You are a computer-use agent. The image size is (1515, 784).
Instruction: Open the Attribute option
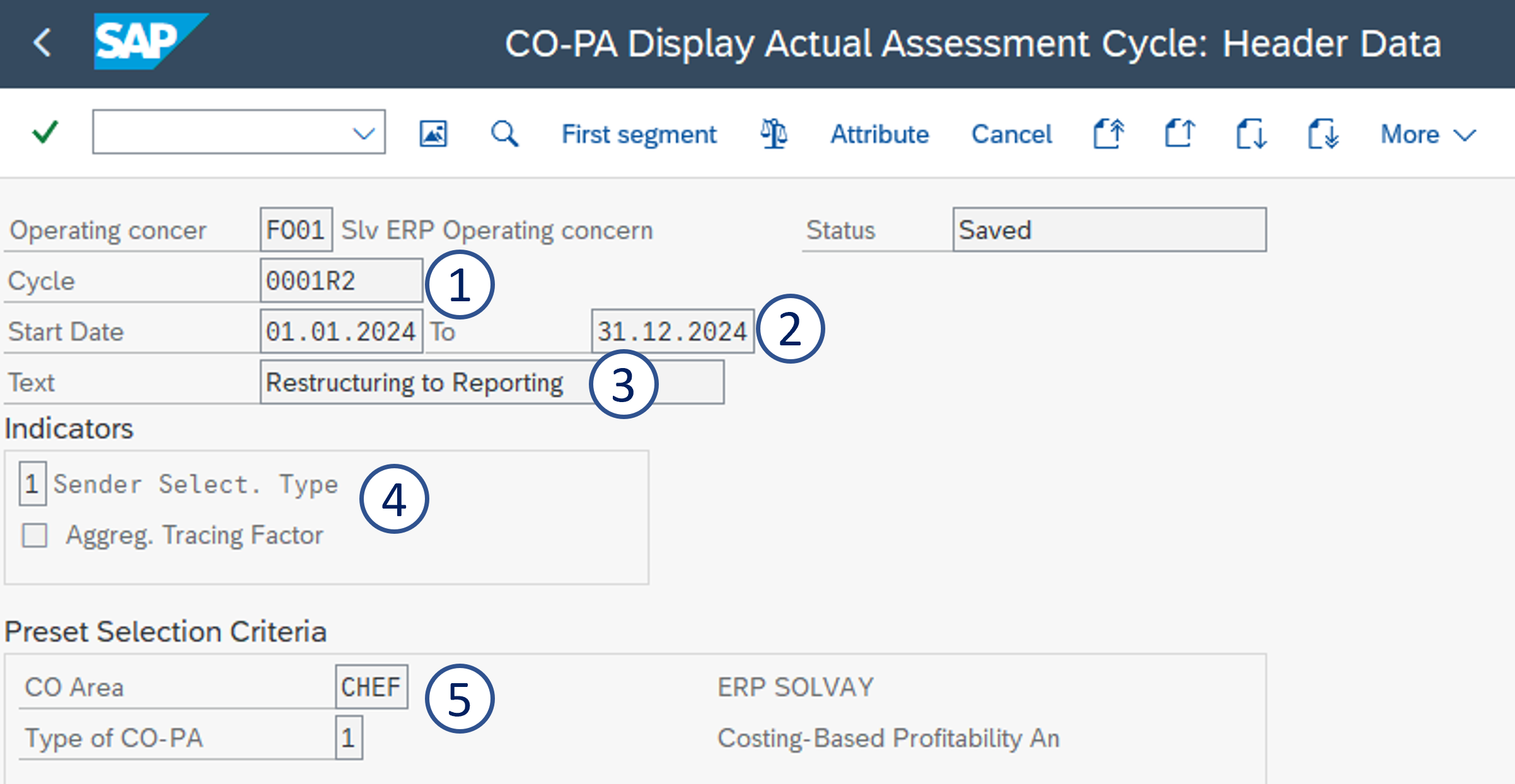(x=879, y=134)
